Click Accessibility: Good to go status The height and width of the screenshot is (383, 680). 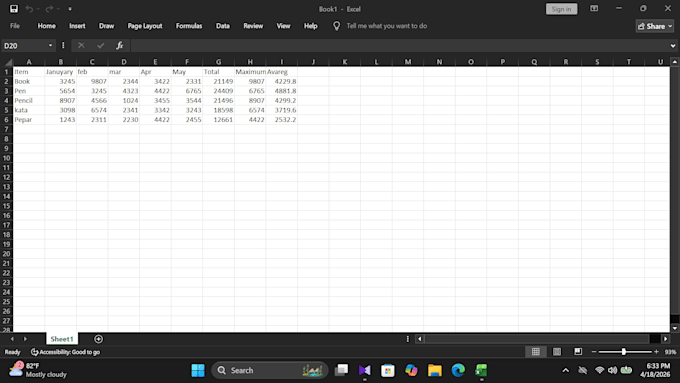pyautogui.click(x=65, y=352)
